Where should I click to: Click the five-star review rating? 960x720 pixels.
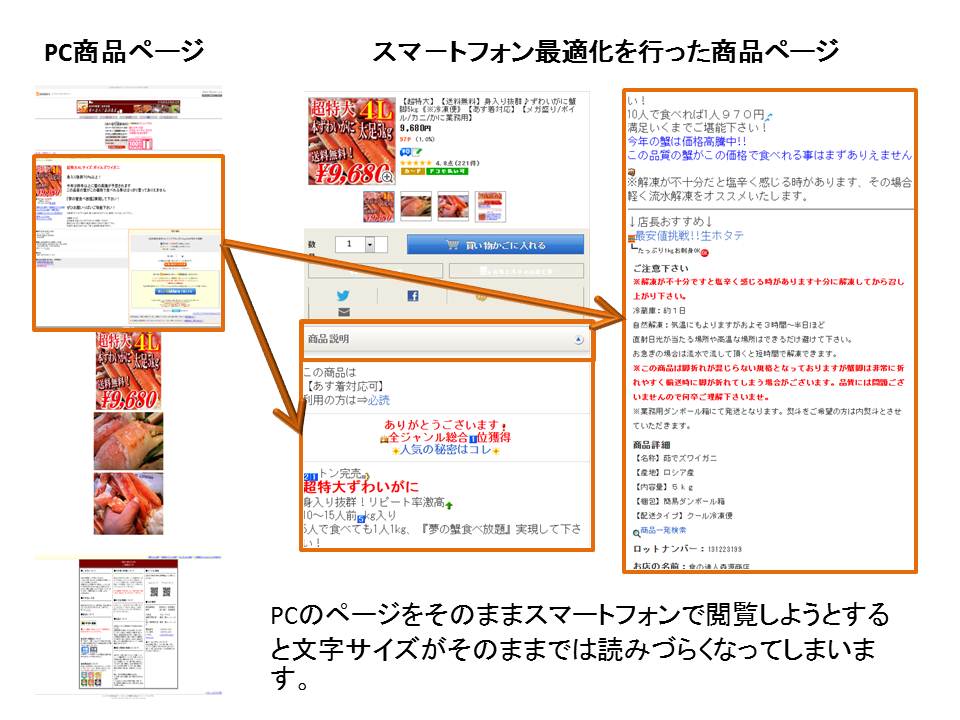tap(414, 163)
